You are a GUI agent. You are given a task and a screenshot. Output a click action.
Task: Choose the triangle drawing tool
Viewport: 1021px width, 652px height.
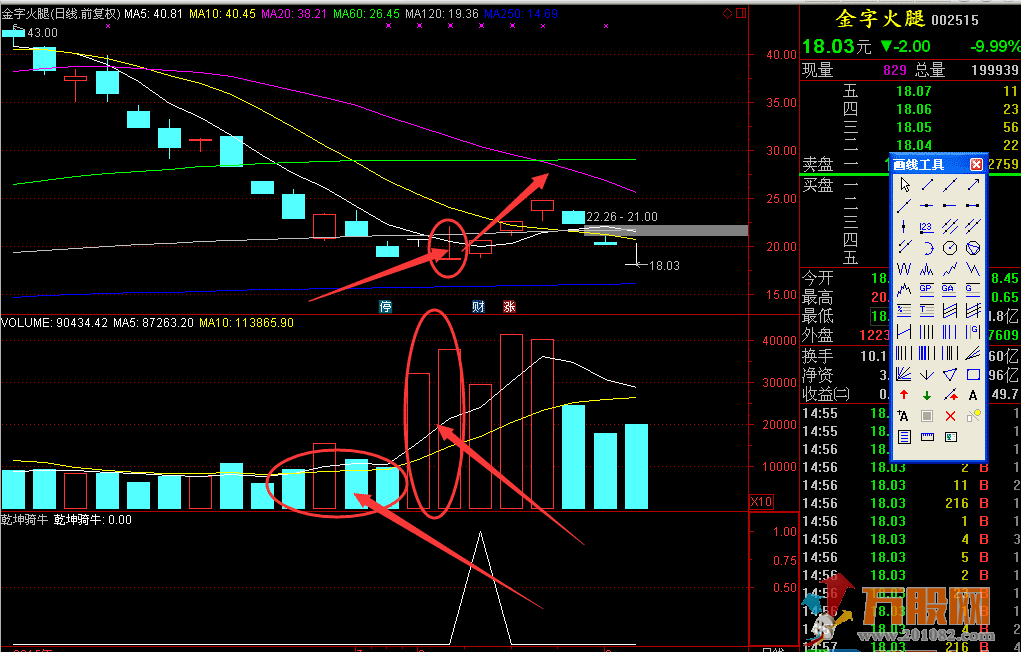click(950, 375)
